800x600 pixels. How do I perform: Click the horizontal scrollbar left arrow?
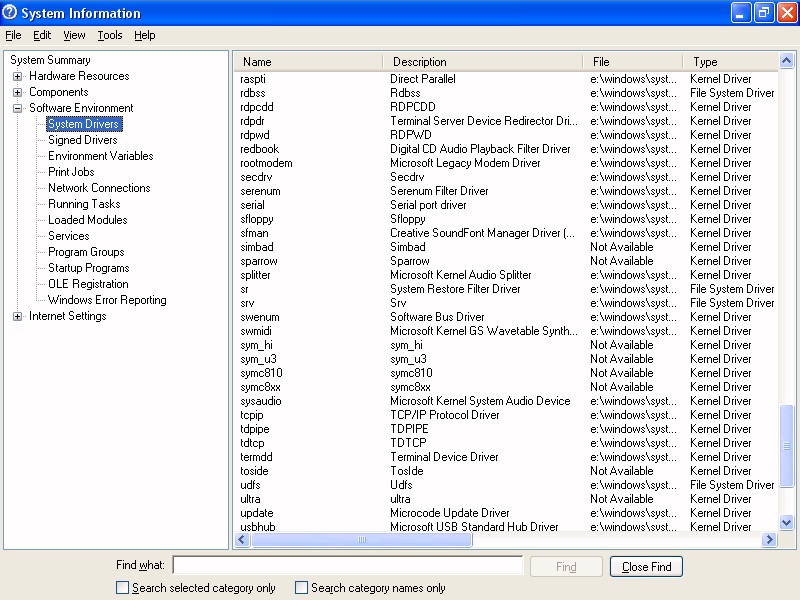[242, 540]
